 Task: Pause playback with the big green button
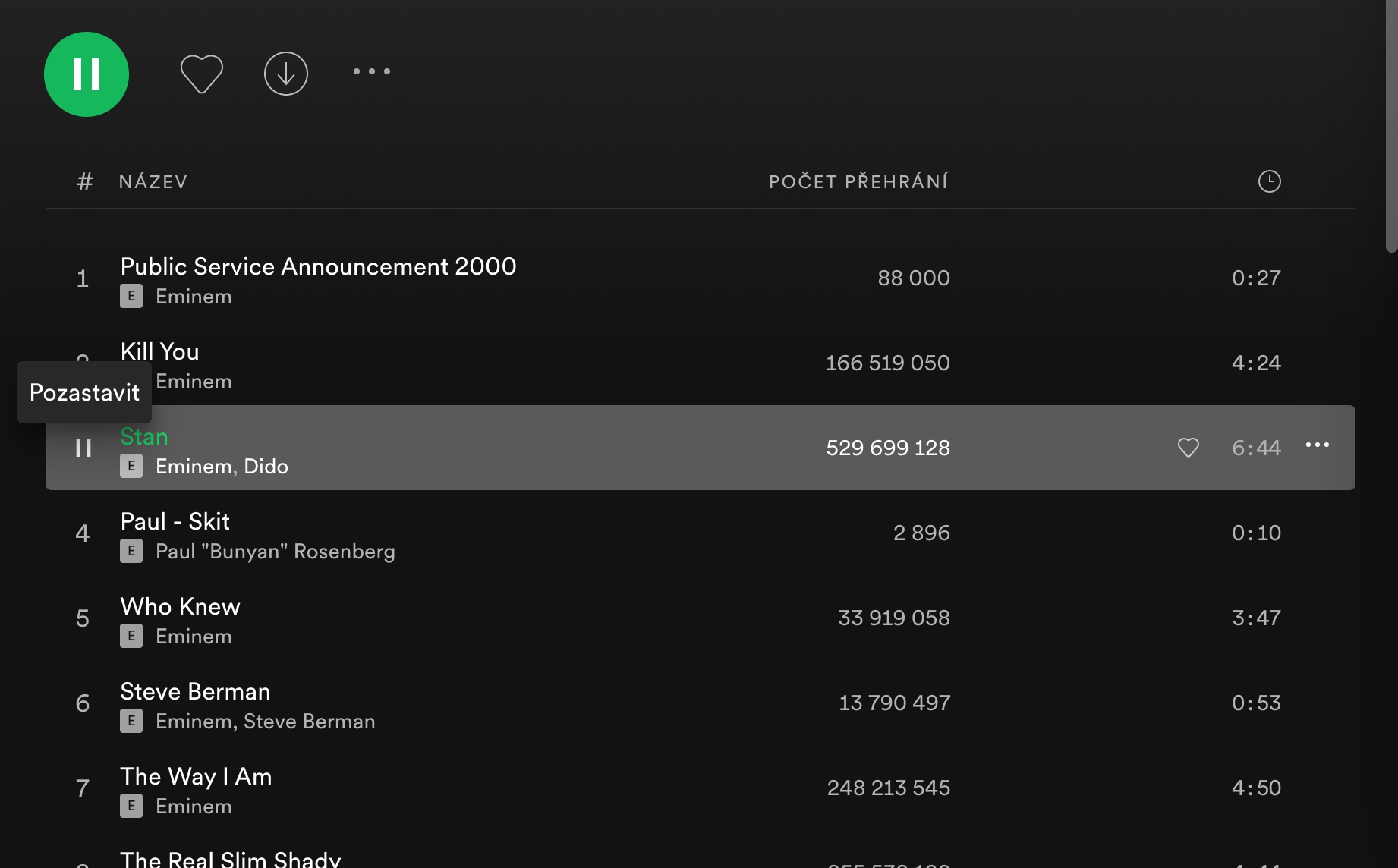87,74
